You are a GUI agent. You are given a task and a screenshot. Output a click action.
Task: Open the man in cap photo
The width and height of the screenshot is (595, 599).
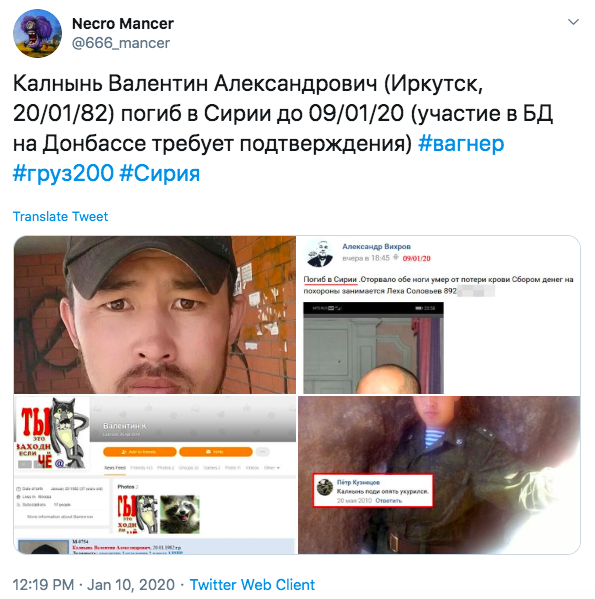[x=155, y=315]
